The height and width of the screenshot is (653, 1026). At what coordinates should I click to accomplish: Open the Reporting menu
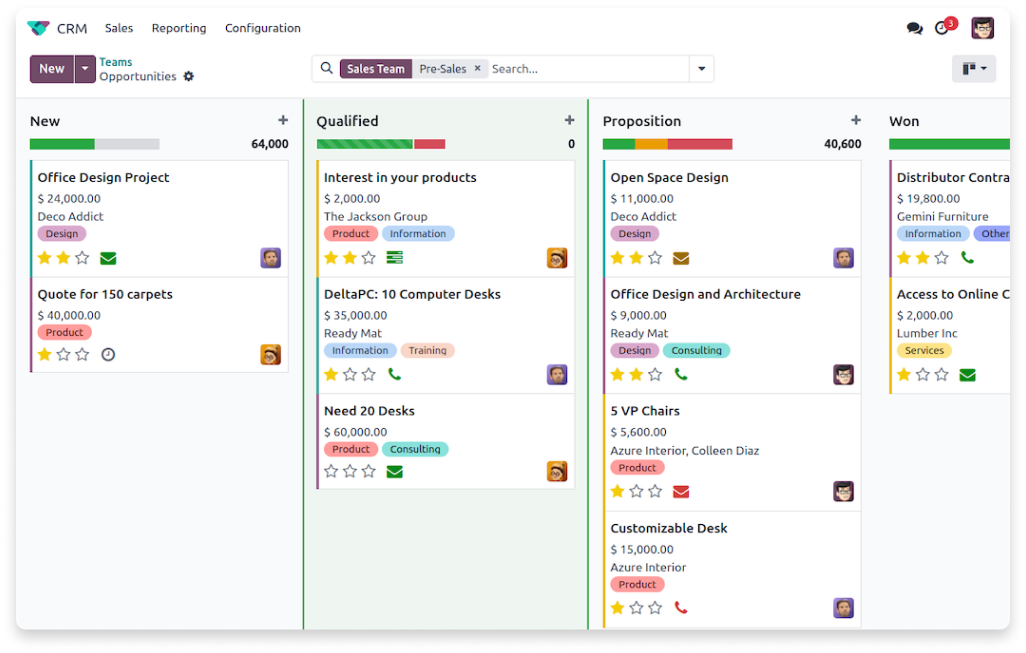point(179,28)
